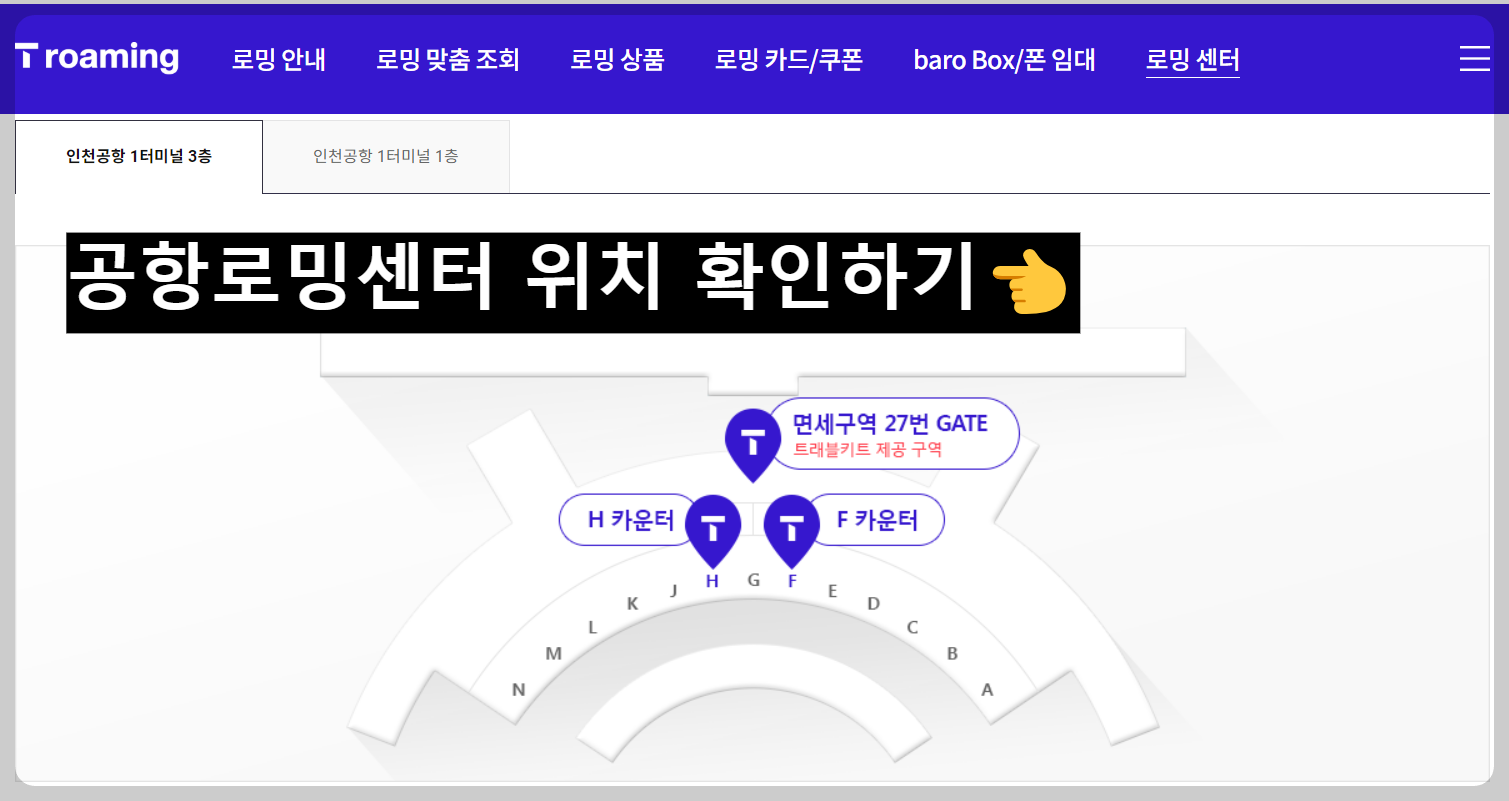Click counter letter M on map
The height and width of the screenshot is (801, 1509).
pos(553,654)
